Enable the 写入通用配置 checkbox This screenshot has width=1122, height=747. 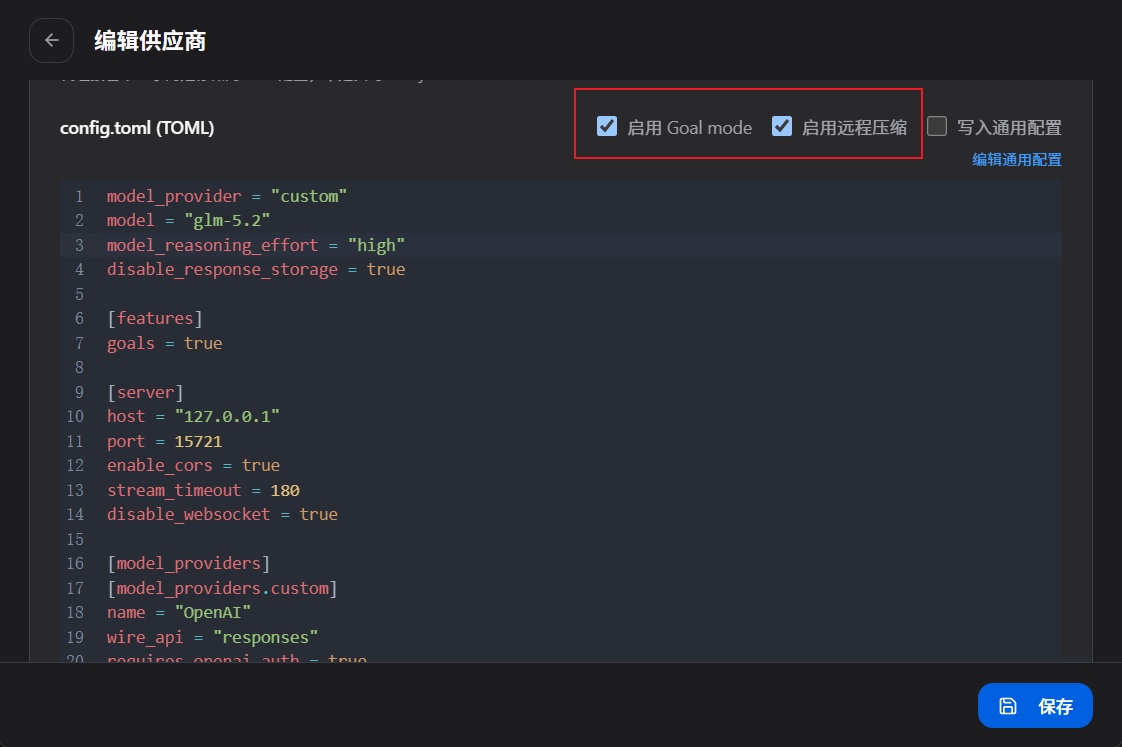coord(937,127)
